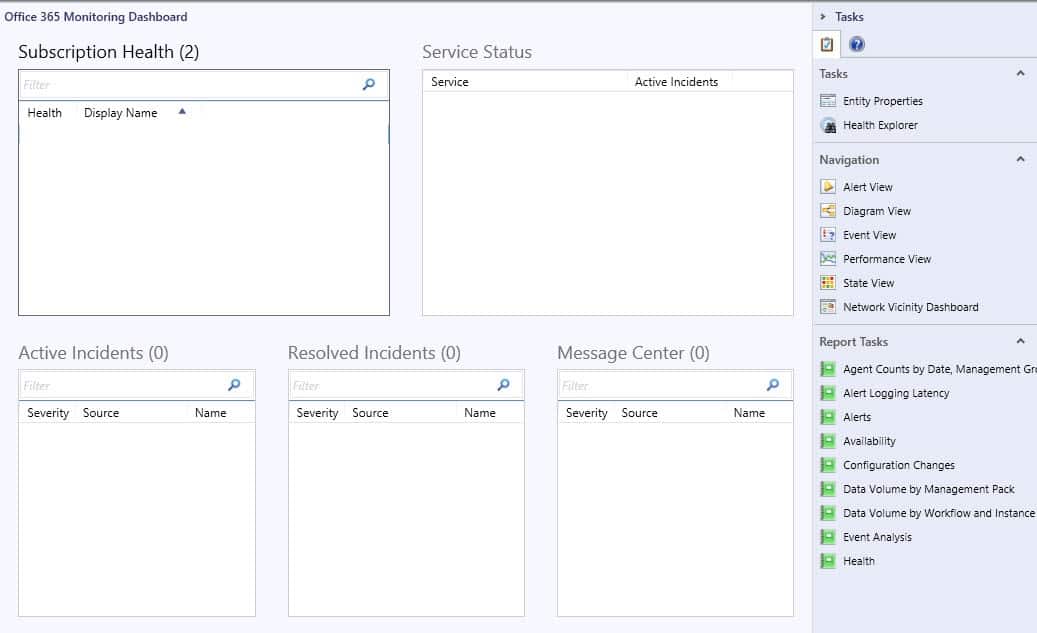The width and height of the screenshot is (1037, 633).
Task: Sort Service Status by Active Incidents column
Action: (x=676, y=81)
